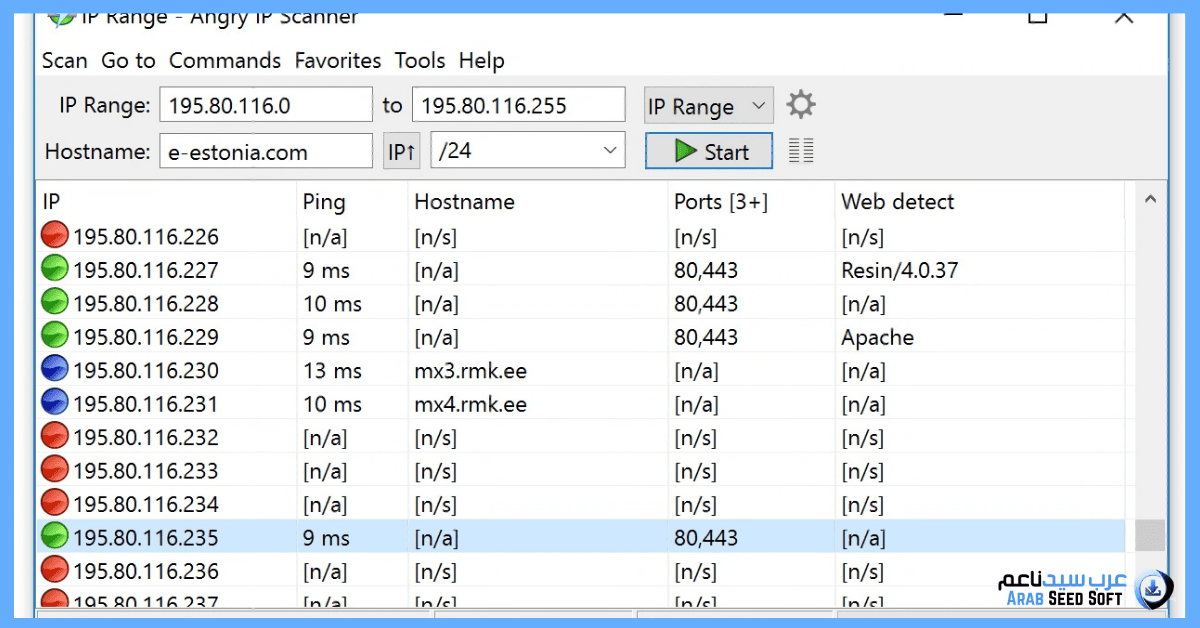Open the Favorites menu
This screenshot has height=628, width=1200.
(338, 61)
